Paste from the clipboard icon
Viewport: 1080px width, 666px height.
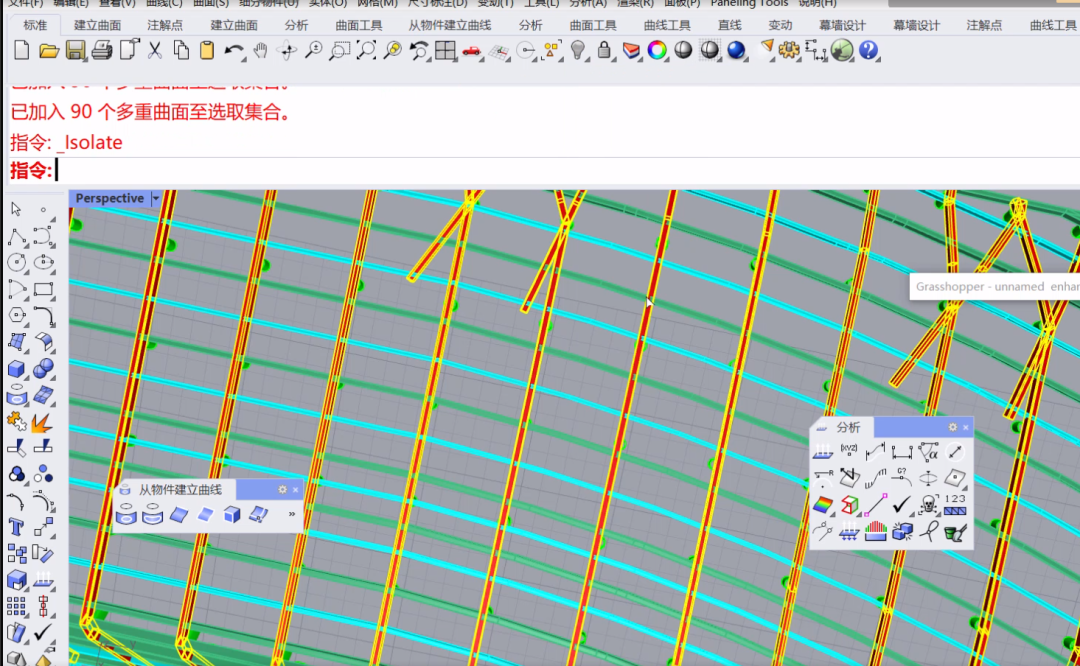(x=207, y=50)
